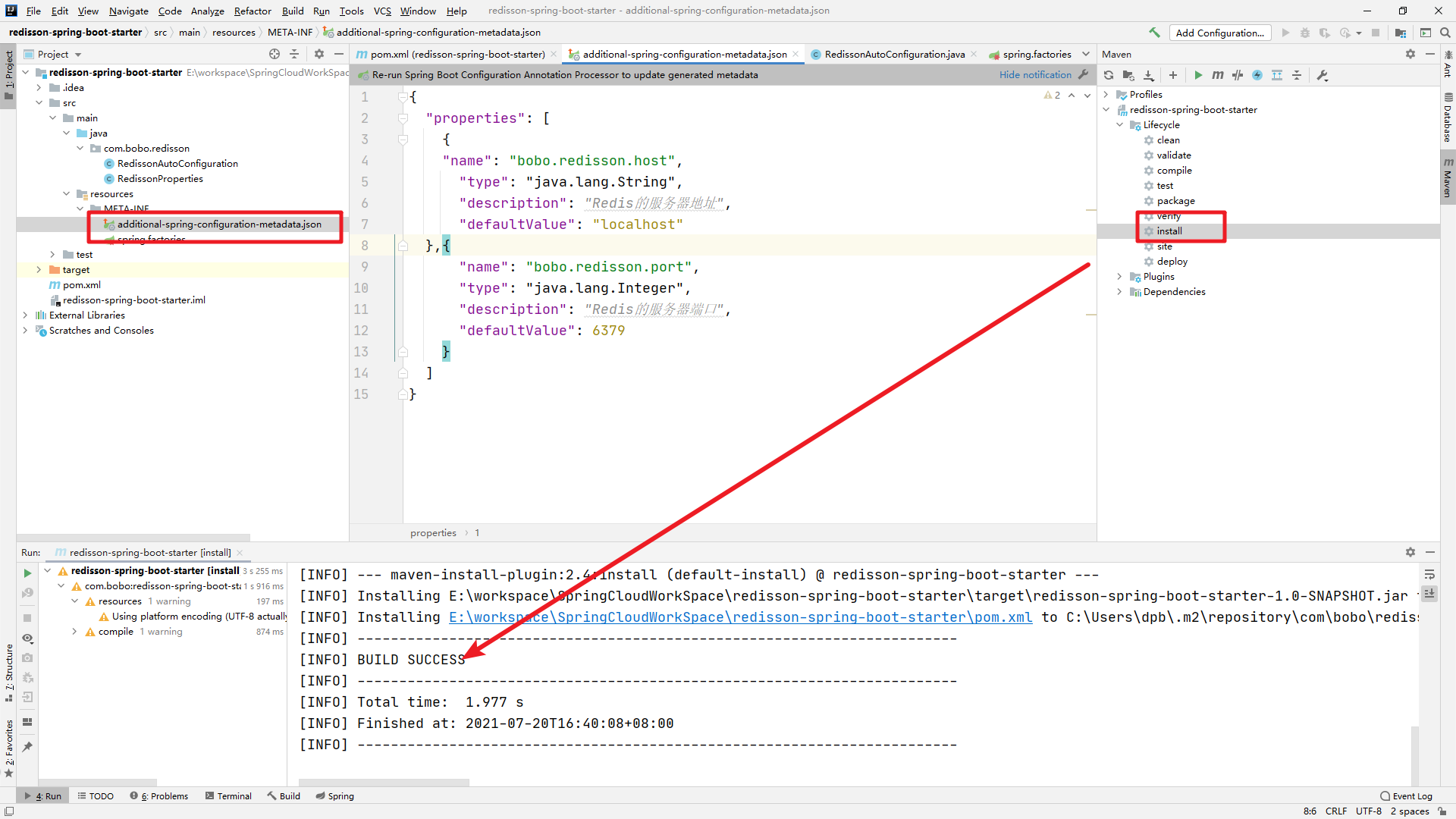Open the Terminal tool window

(228, 795)
